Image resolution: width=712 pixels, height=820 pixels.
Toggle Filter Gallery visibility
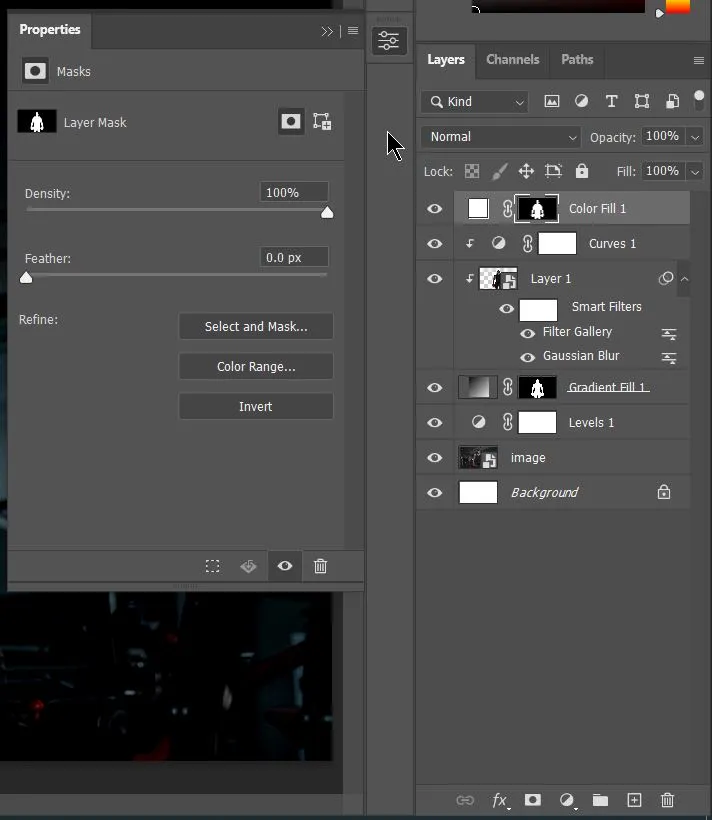(x=527, y=333)
